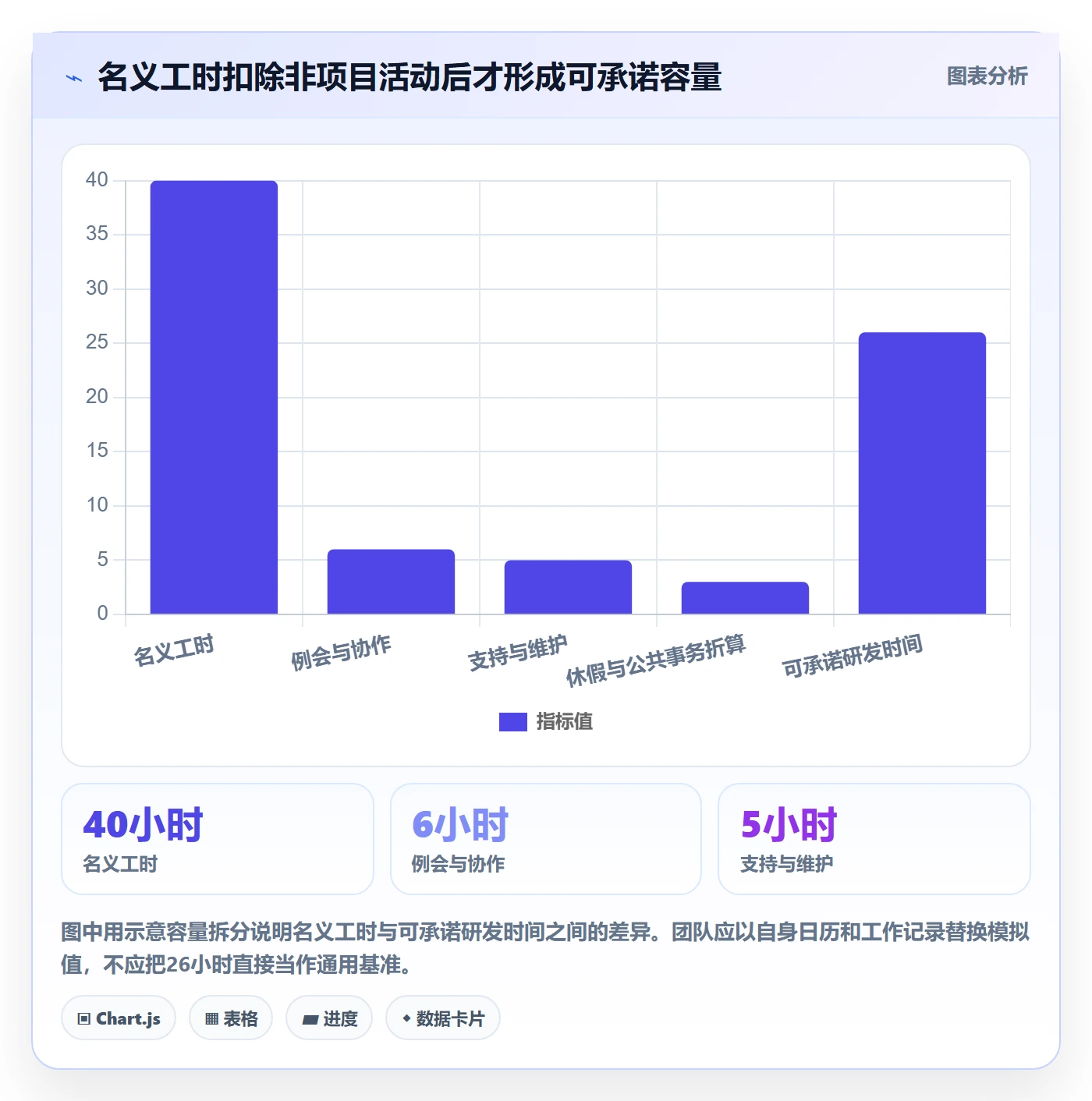Click the 可承诺研发时间 x-axis label
Viewport: 1092px width, 1101px height.
pos(853,656)
